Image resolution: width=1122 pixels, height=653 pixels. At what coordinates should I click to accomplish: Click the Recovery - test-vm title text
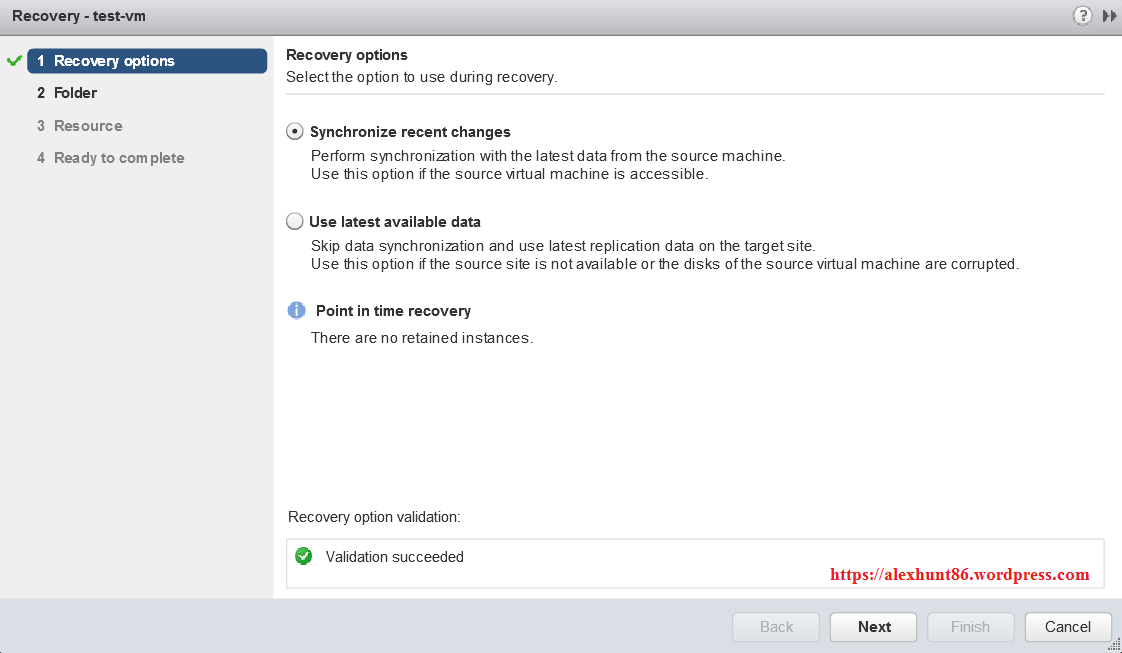[79, 16]
